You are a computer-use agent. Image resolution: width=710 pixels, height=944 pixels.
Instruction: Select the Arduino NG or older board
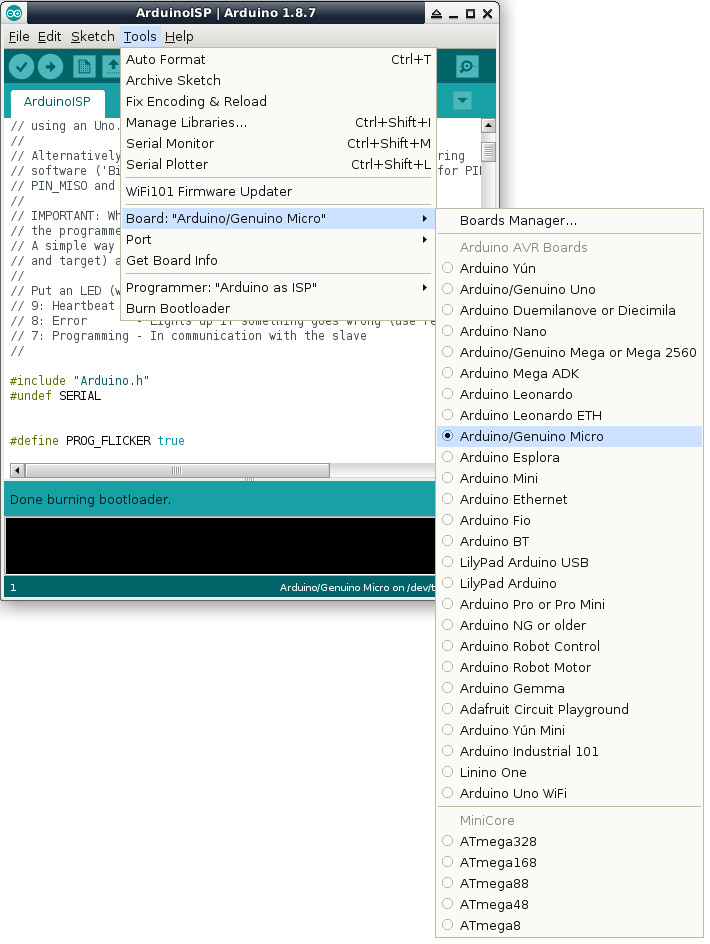[x=569, y=626]
